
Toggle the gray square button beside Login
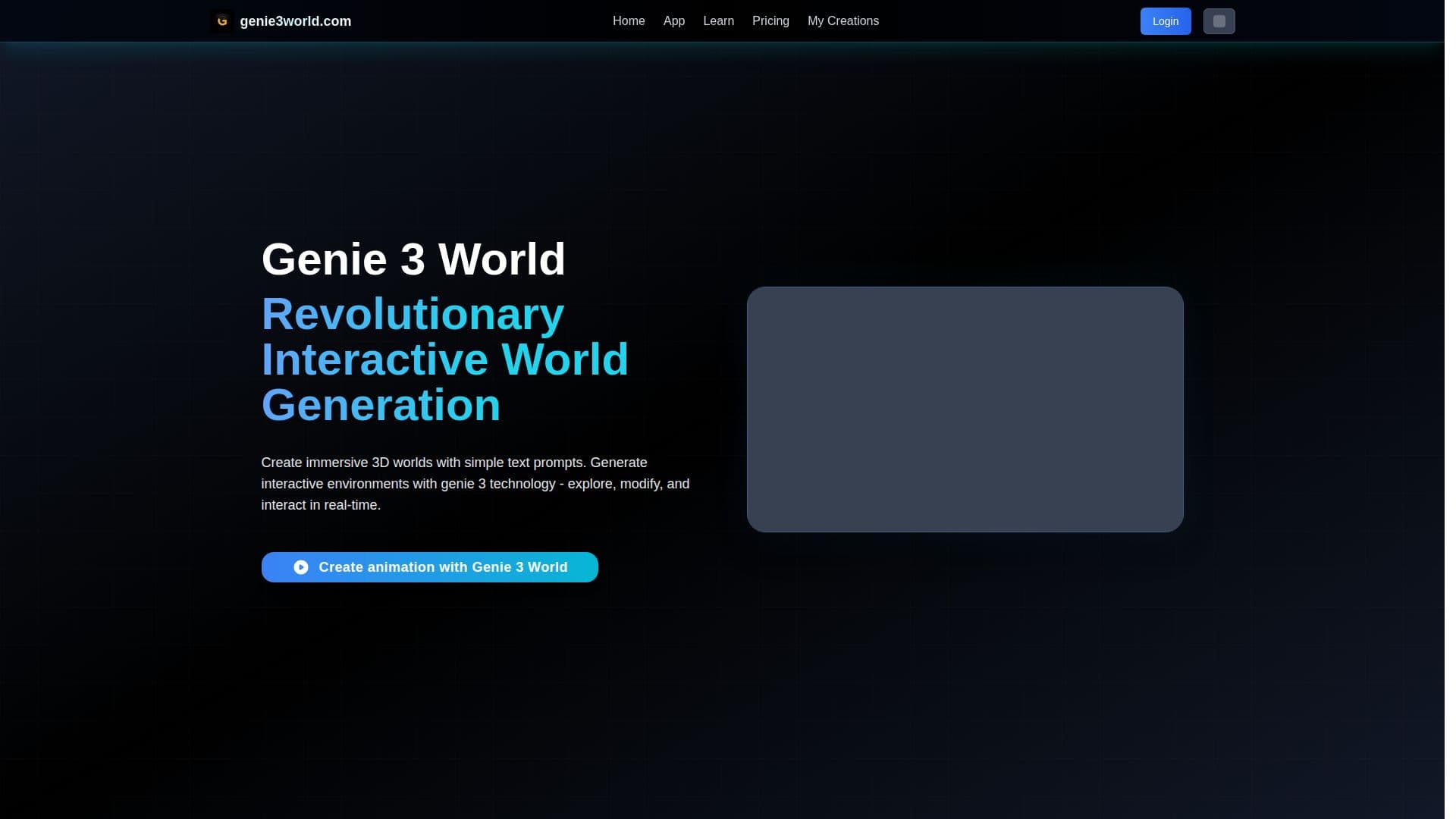point(1219,21)
